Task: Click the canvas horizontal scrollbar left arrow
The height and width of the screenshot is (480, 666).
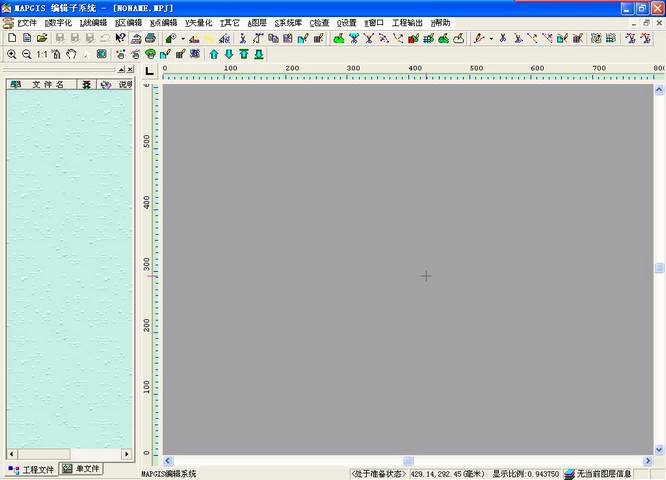Action: pyautogui.click(x=168, y=460)
